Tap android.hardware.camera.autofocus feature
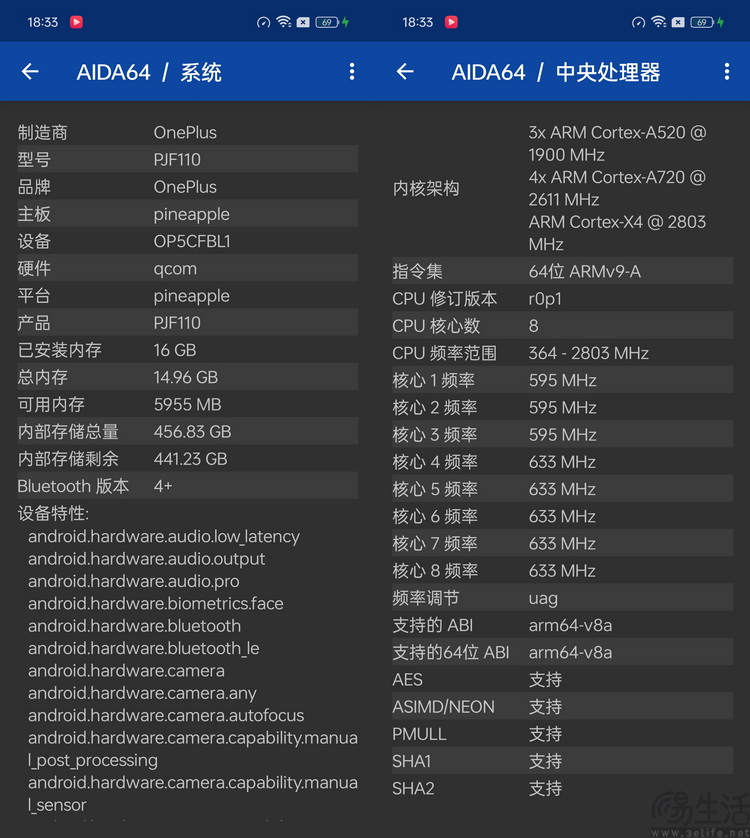 (166, 716)
